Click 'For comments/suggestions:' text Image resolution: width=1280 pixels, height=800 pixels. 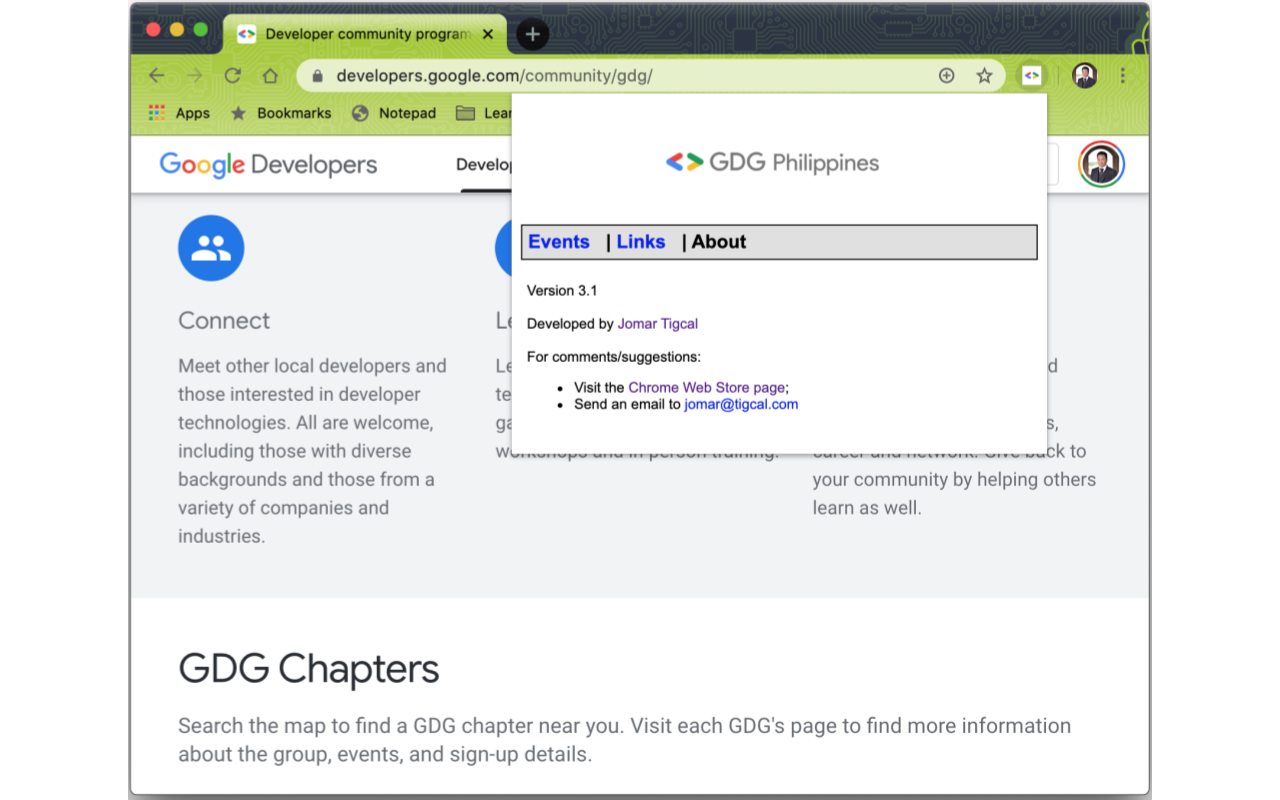coord(614,357)
